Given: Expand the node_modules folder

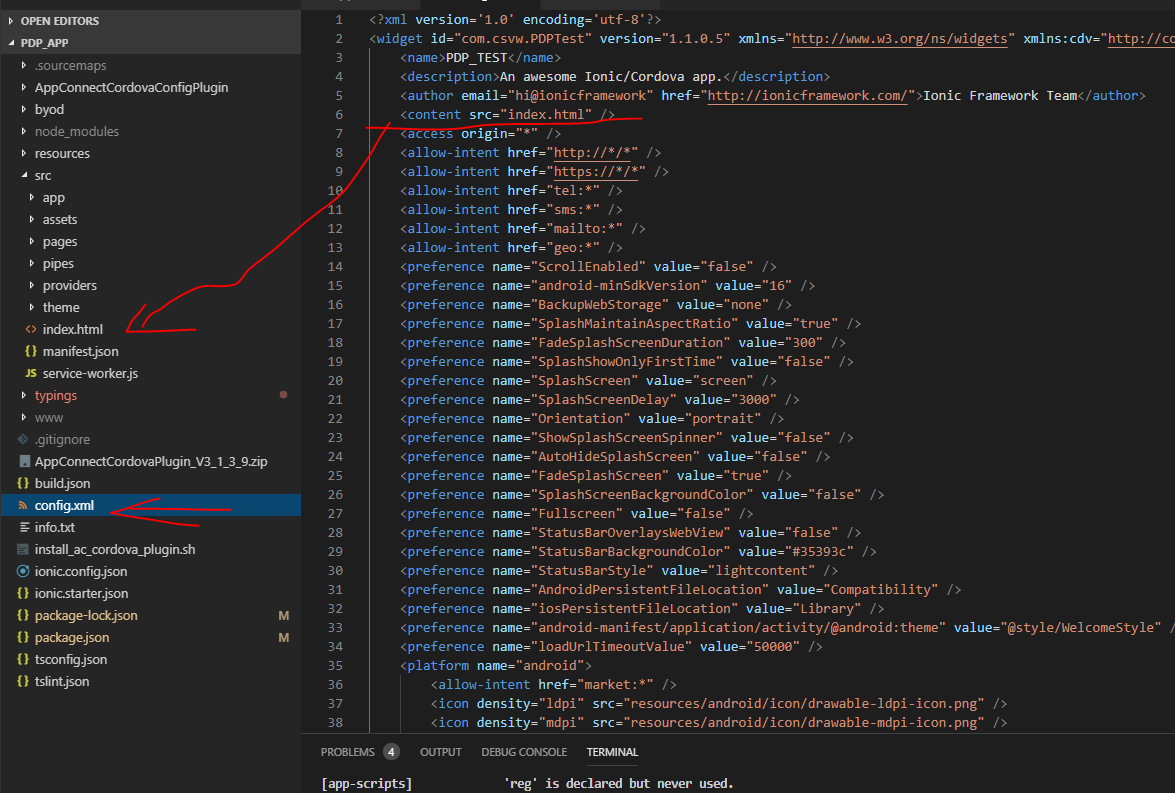Looking at the screenshot, I should [24, 131].
